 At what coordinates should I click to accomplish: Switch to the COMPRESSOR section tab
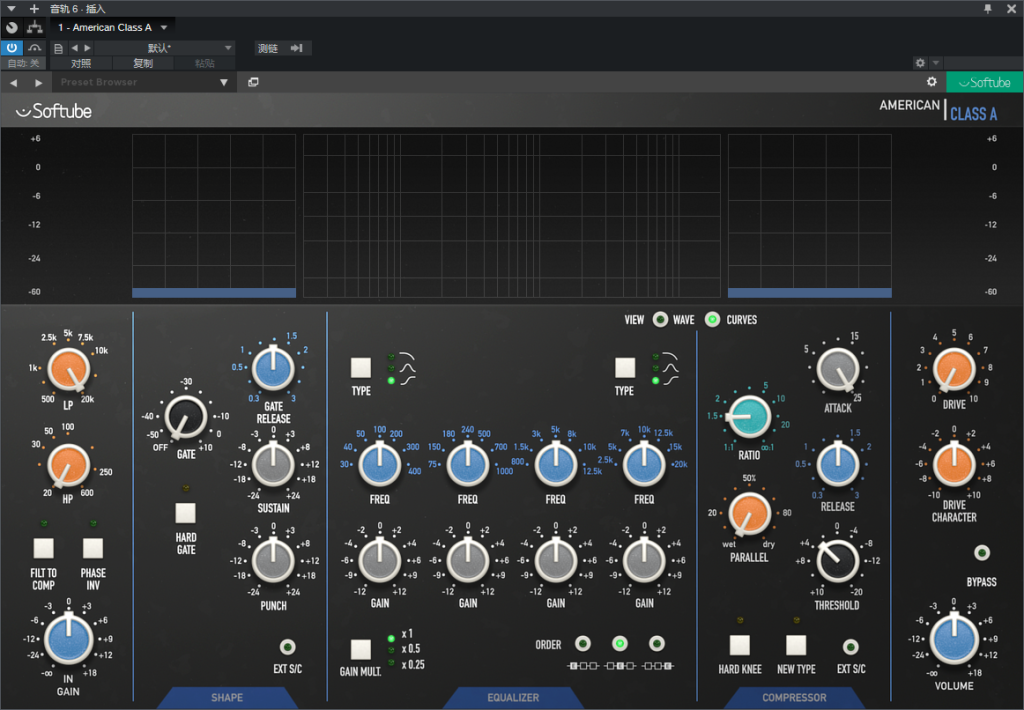794,698
